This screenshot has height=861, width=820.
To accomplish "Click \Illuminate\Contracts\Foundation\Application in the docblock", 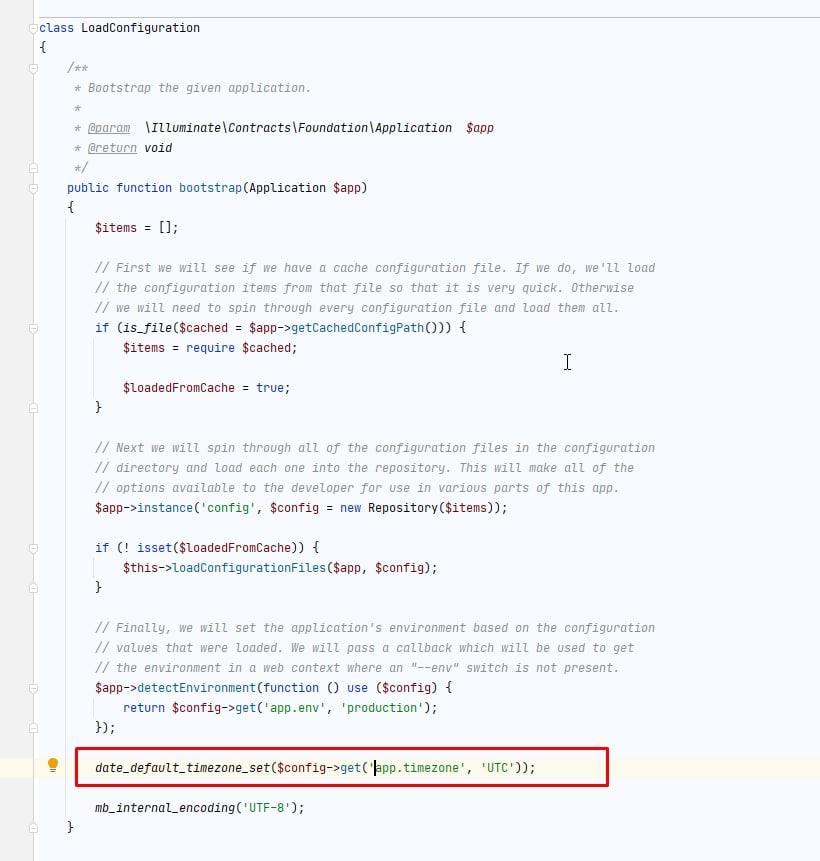I will click(x=298, y=128).
